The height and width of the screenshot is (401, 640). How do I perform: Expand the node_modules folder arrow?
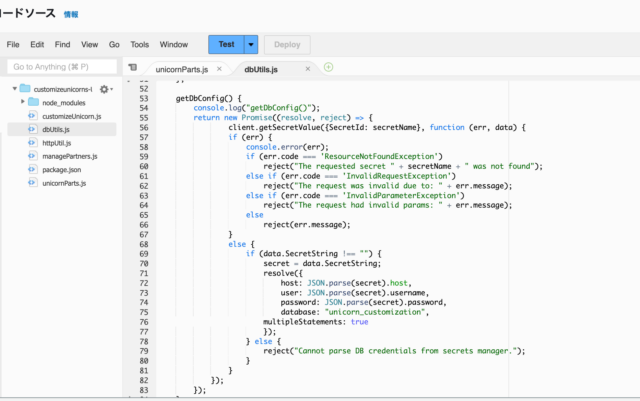[23, 103]
